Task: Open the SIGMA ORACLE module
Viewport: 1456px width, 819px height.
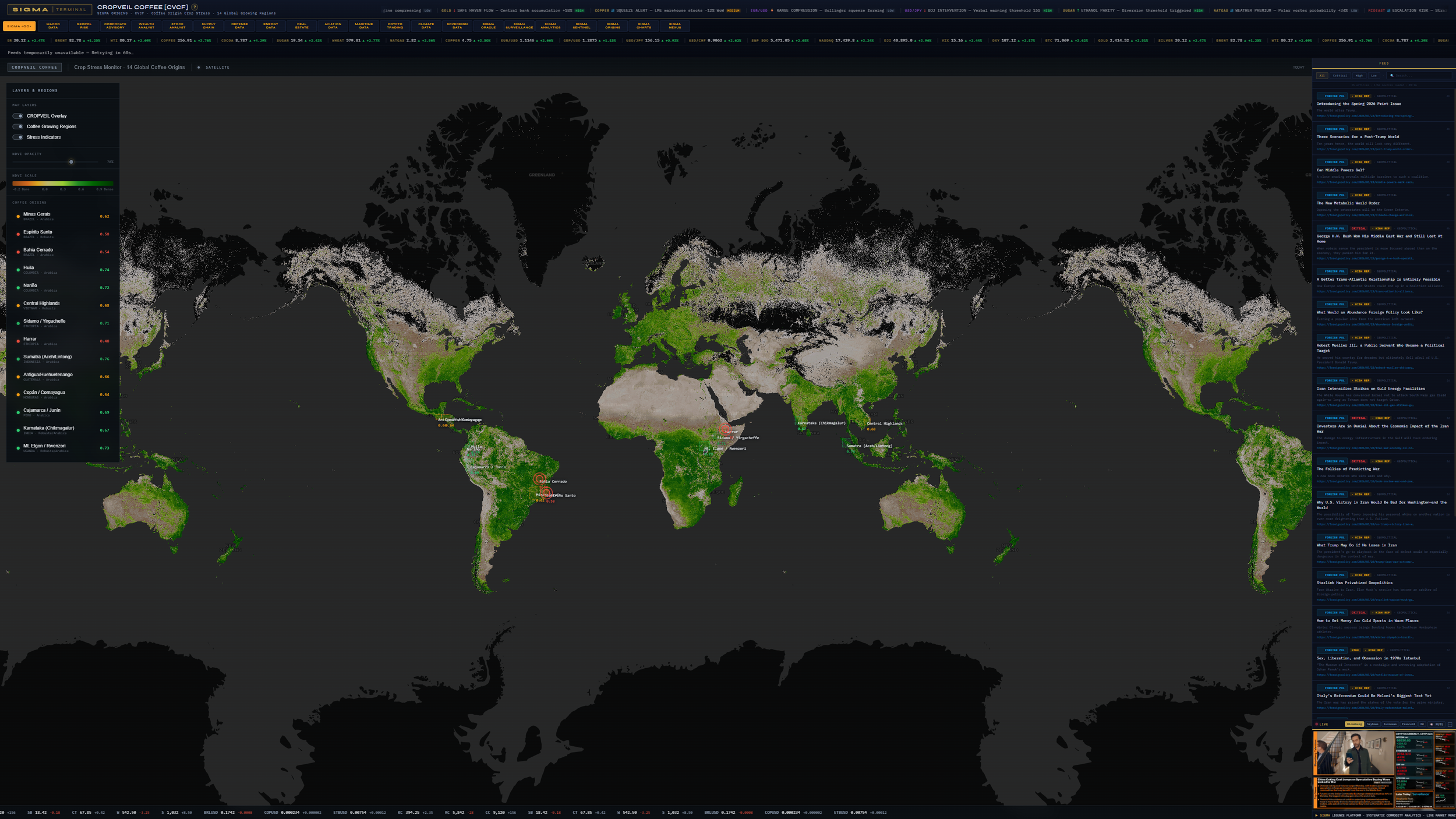Action: click(x=488, y=26)
